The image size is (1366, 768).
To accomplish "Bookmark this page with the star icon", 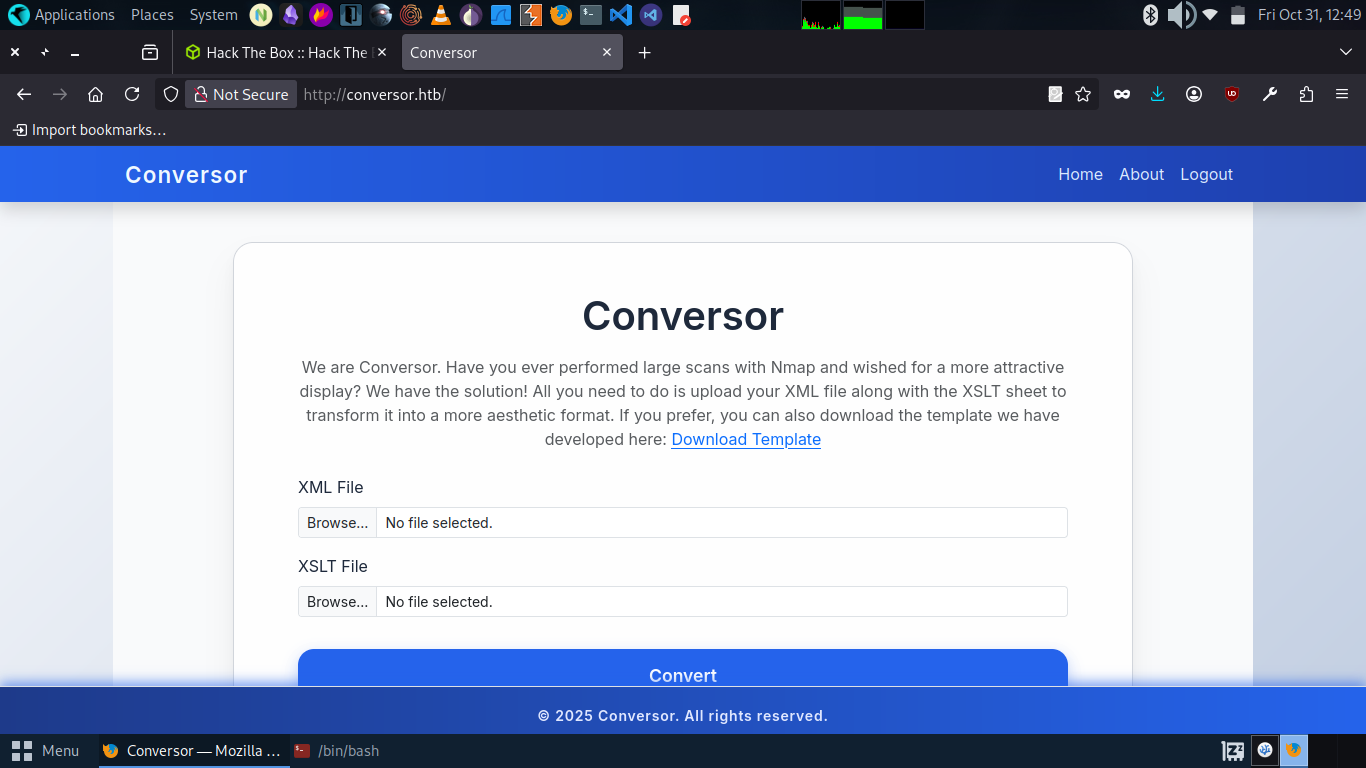I will tap(1083, 94).
